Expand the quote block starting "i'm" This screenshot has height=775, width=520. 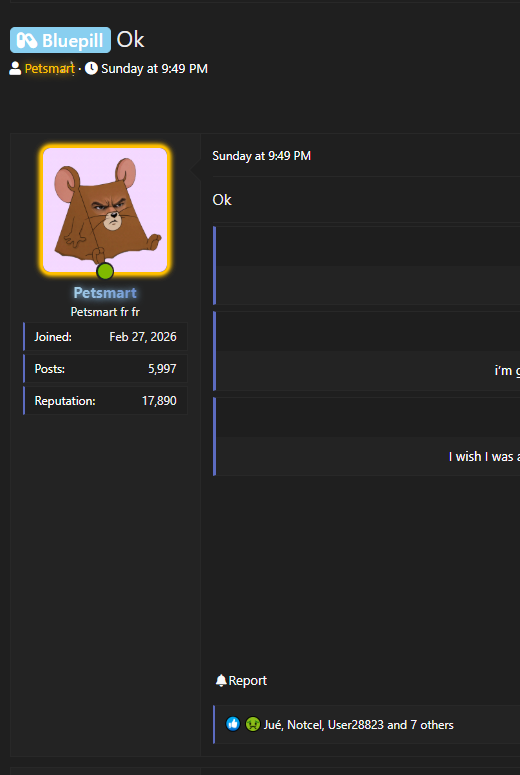pos(366,351)
